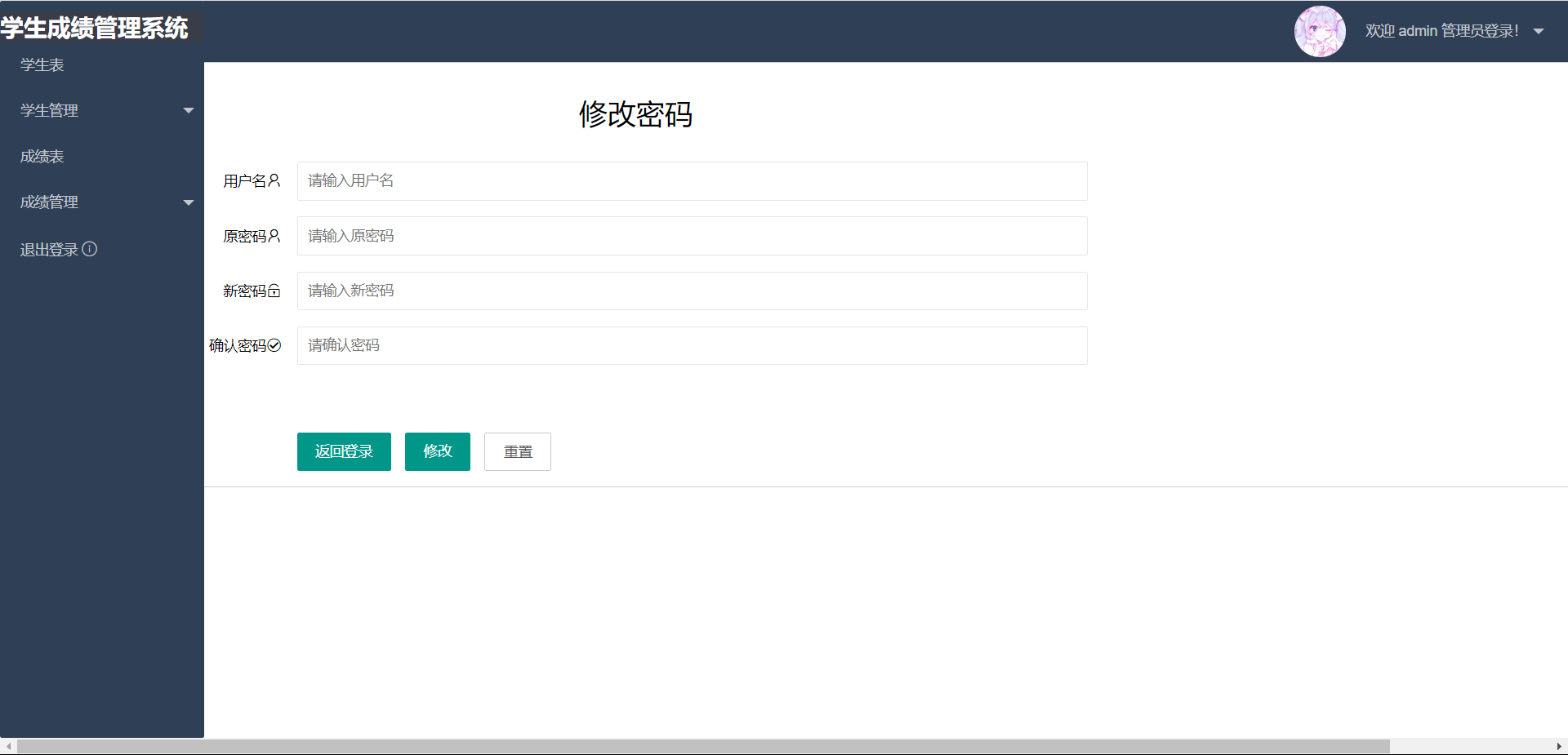Click the 学生成绩管理系统 logo title
1568x755 pixels.
click(94, 28)
